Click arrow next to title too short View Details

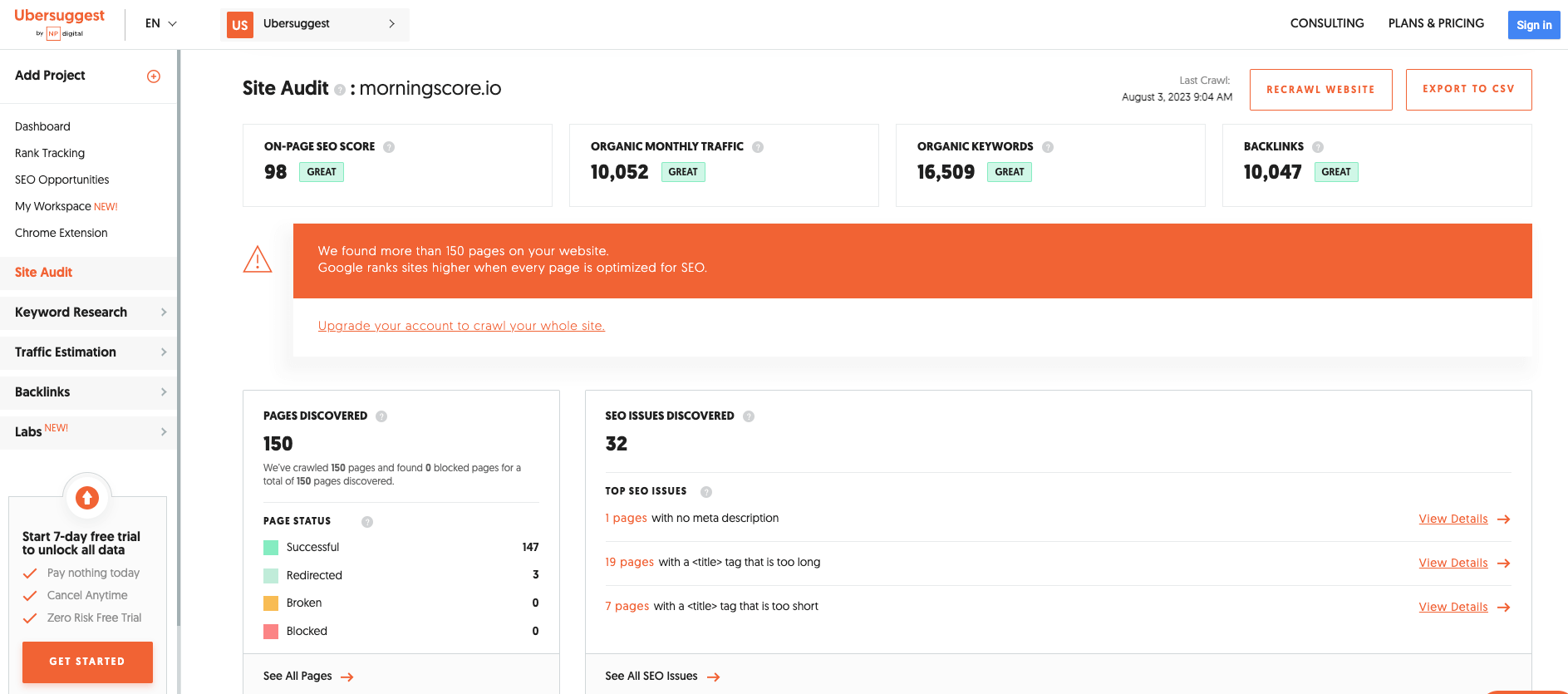tap(1504, 608)
